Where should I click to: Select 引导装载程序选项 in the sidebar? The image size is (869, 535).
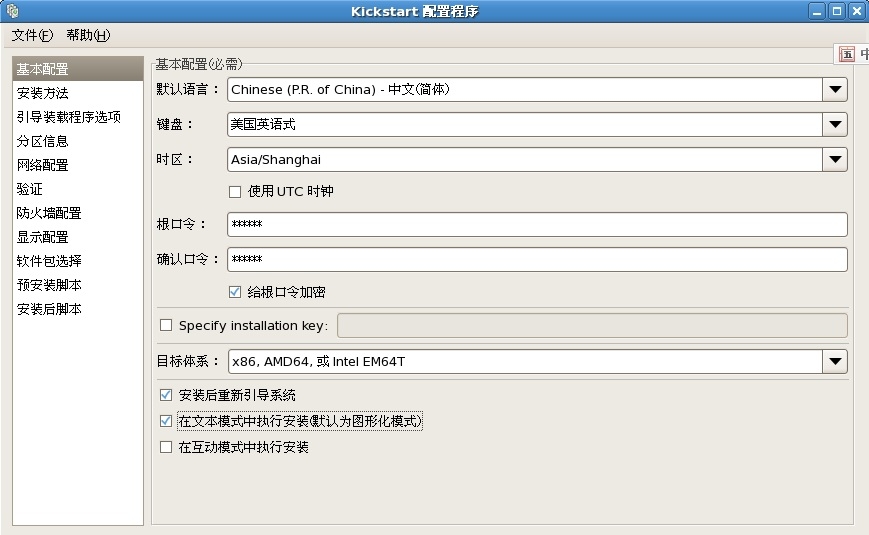tap(78, 117)
